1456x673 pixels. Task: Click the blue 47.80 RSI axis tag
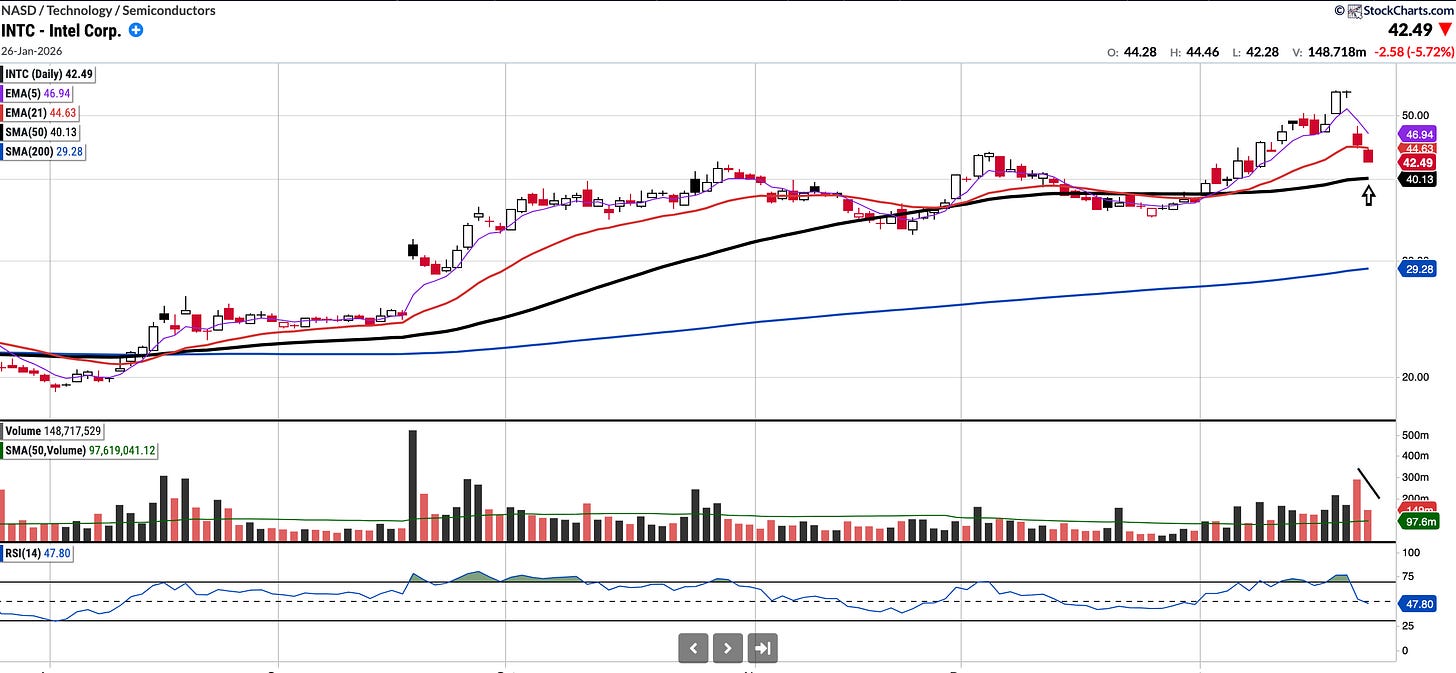tap(1418, 603)
